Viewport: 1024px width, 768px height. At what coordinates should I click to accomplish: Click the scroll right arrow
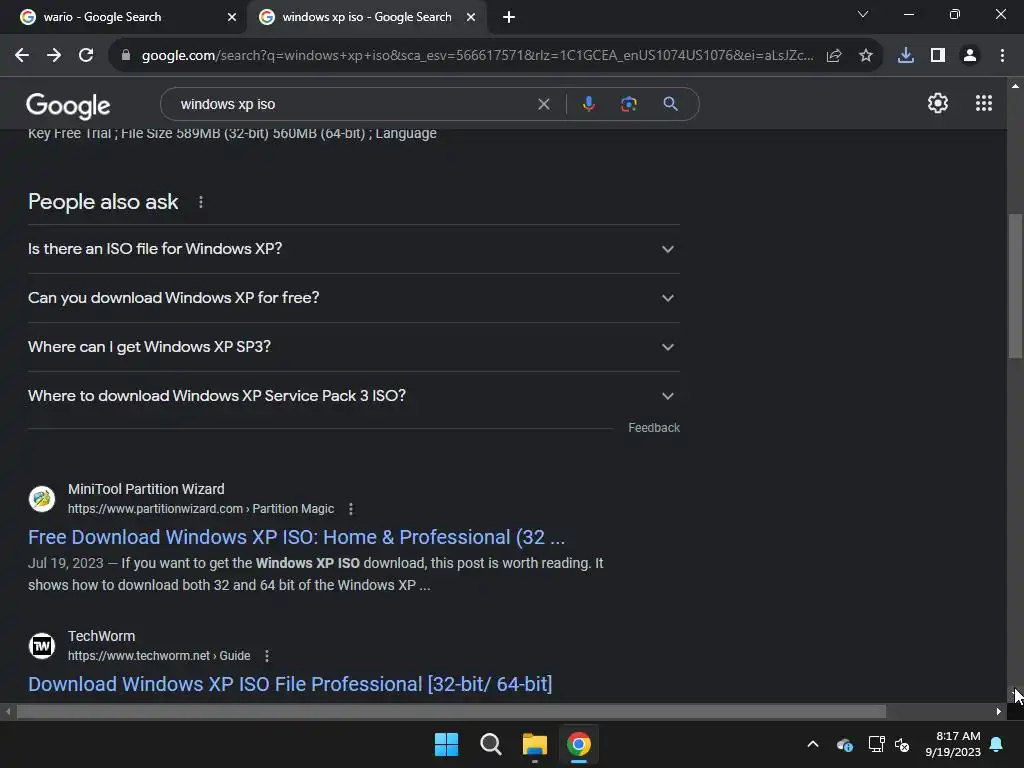tap(999, 711)
